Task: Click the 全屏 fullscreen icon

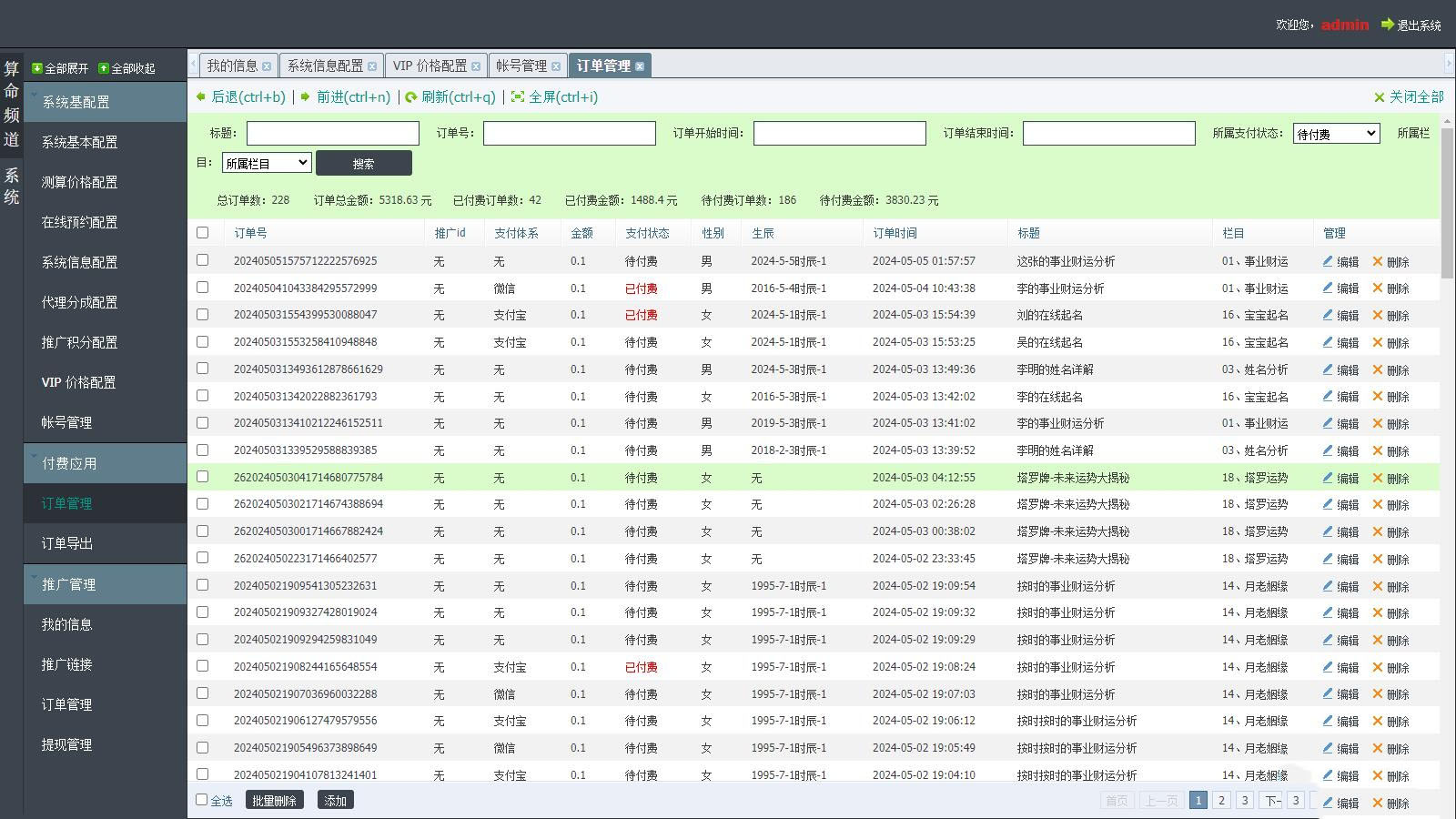Action: 517,96
